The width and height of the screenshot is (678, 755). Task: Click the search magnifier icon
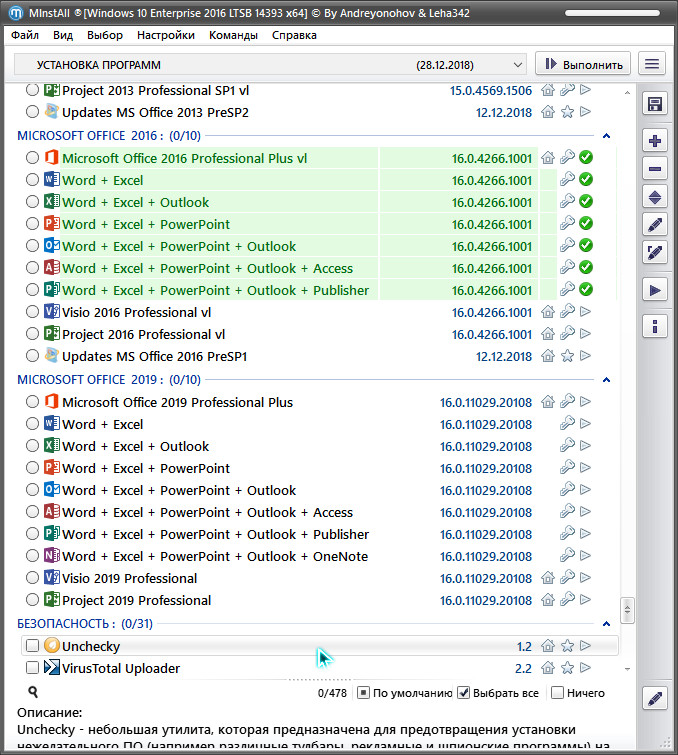(33, 692)
